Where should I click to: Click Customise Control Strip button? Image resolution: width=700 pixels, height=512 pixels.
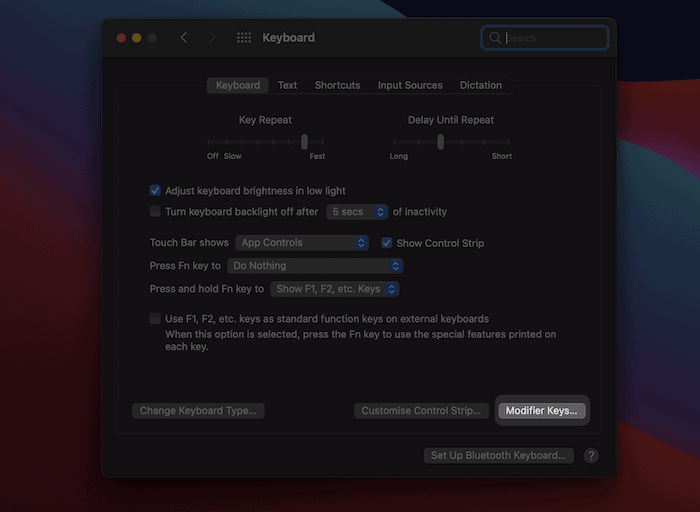pyautogui.click(x=421, y=411)
